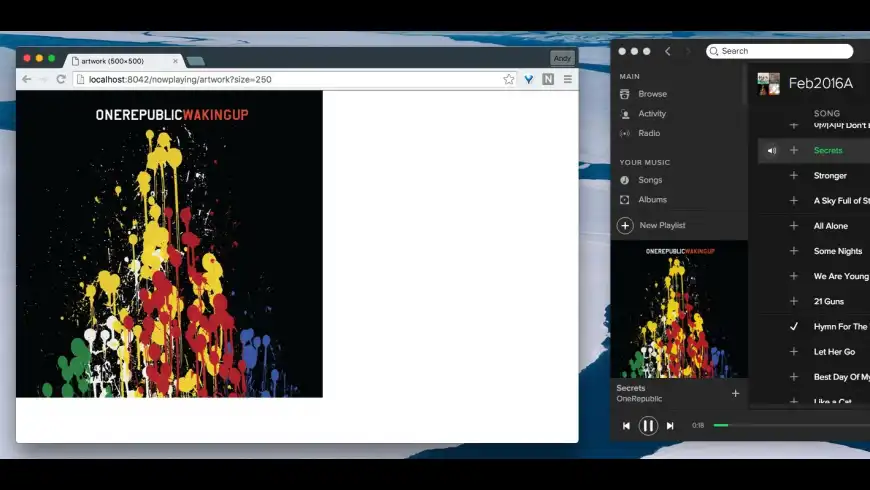870x490 pixels.
Task: Click the SONG column header
Action: (827, 113)
